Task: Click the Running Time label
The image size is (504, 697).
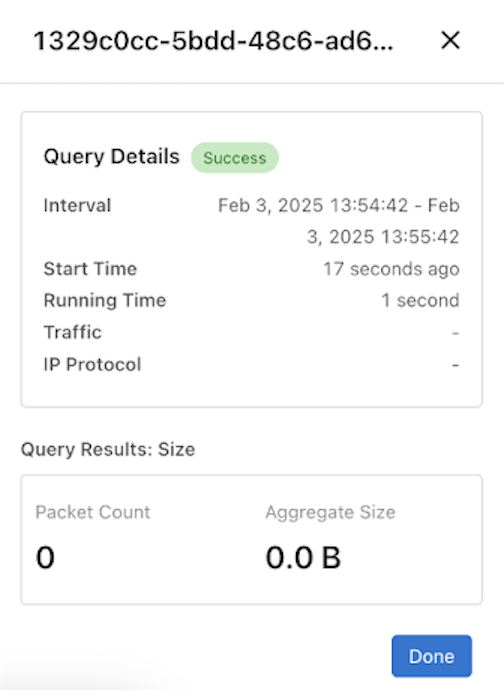Action: pyautogui.click(x=105, y=300)
